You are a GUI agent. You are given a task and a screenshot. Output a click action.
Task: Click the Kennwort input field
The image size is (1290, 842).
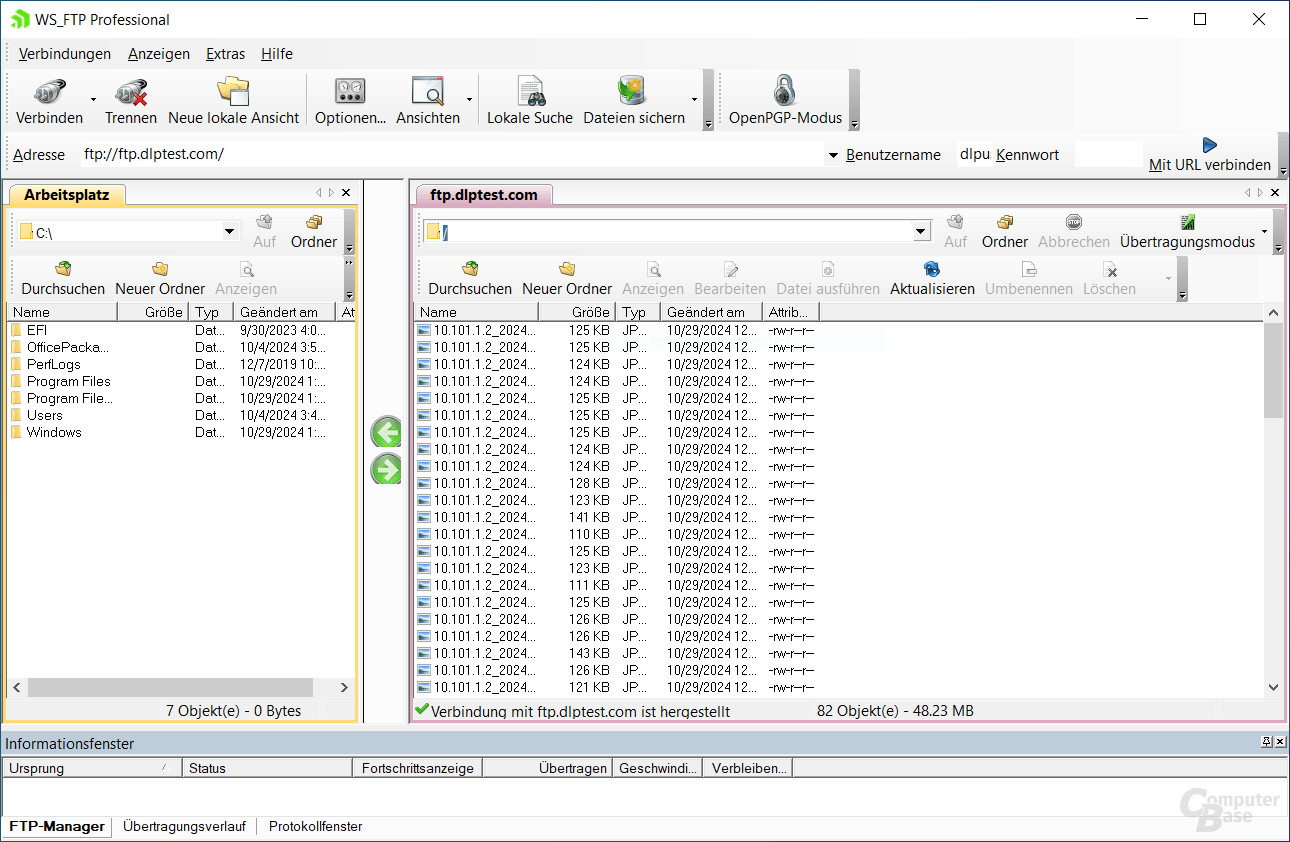[x=1107, y=155]
